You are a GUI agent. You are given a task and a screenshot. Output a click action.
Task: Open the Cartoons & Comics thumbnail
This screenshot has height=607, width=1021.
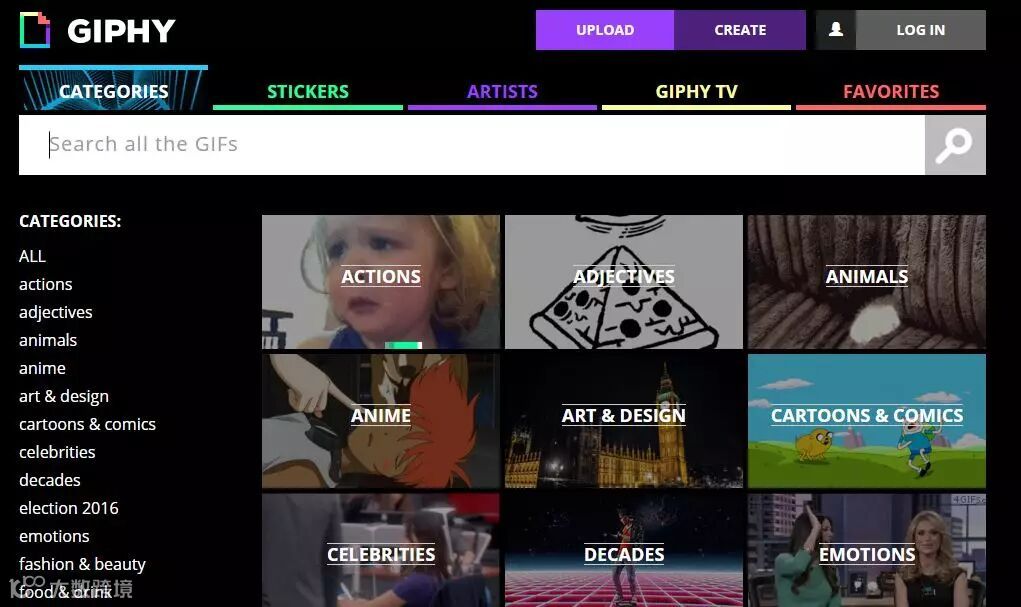tap(867, 421)
